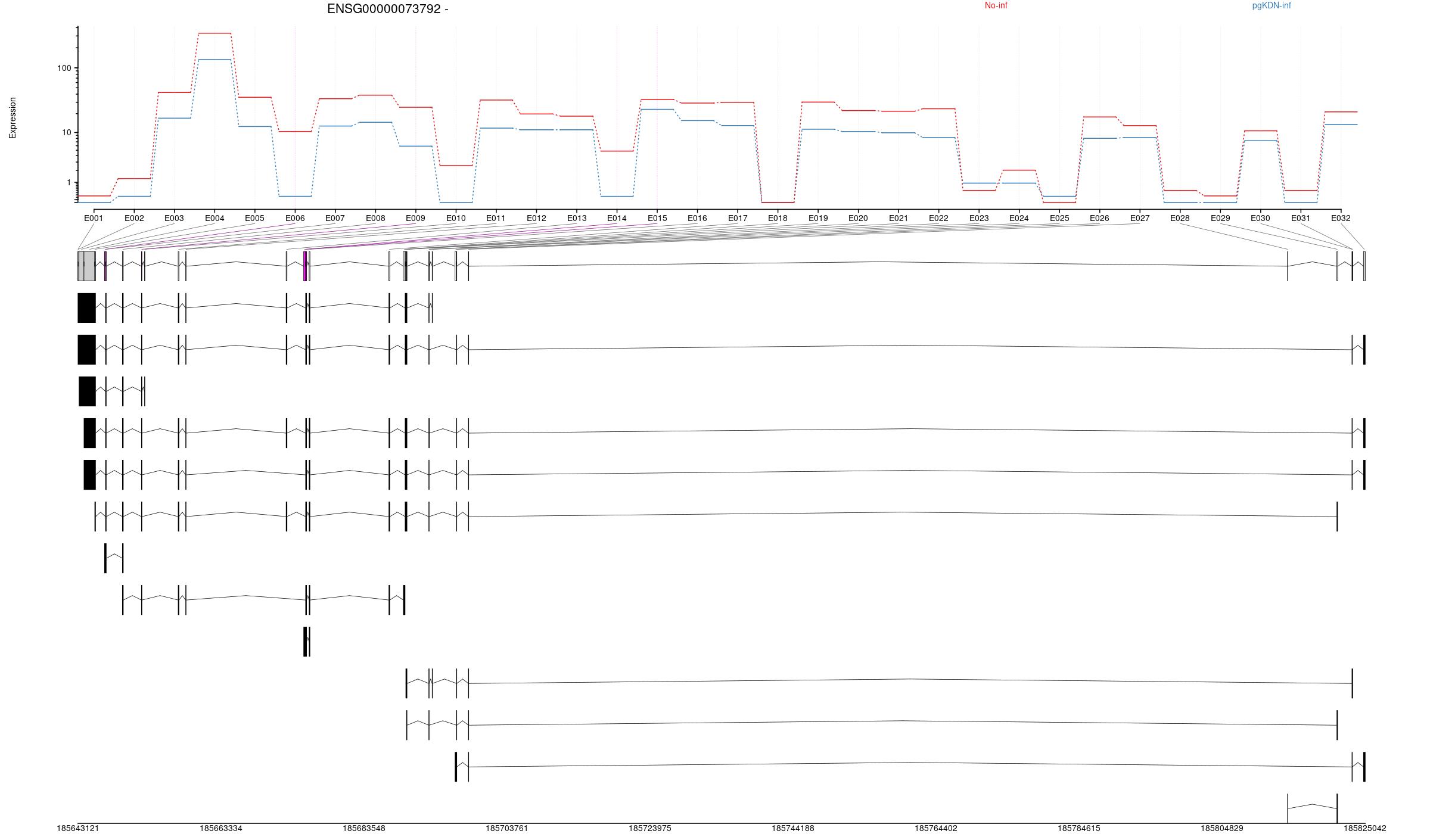
Task: Click the y-axis tick label 100
Action: pyautogui.click(x=64, y=69)
